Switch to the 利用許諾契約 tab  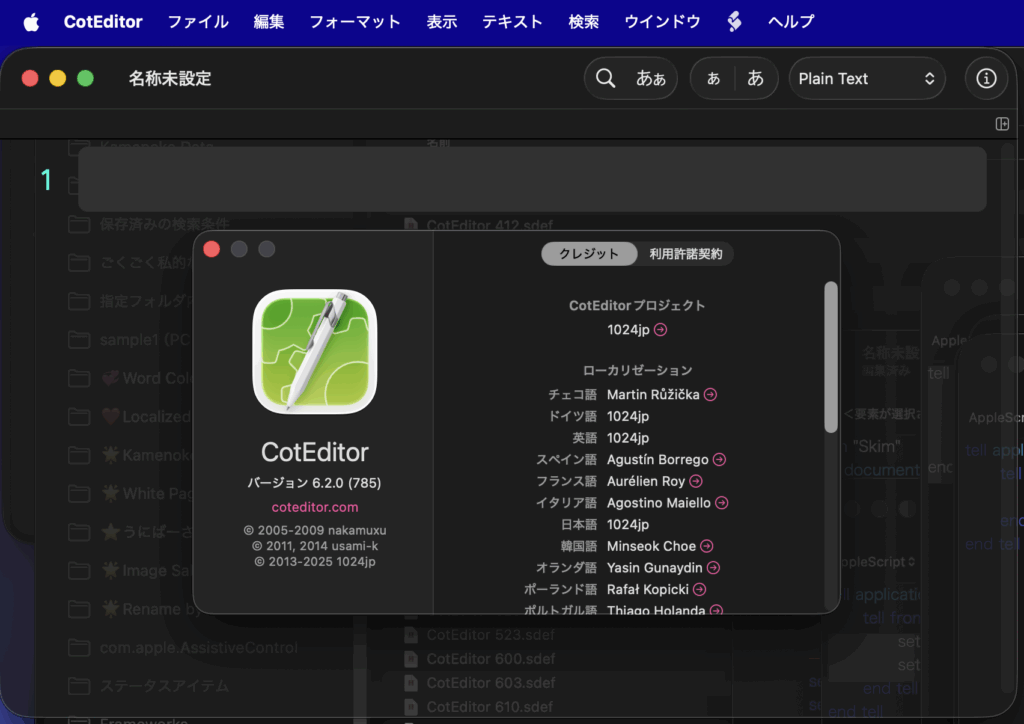[685, 254]
